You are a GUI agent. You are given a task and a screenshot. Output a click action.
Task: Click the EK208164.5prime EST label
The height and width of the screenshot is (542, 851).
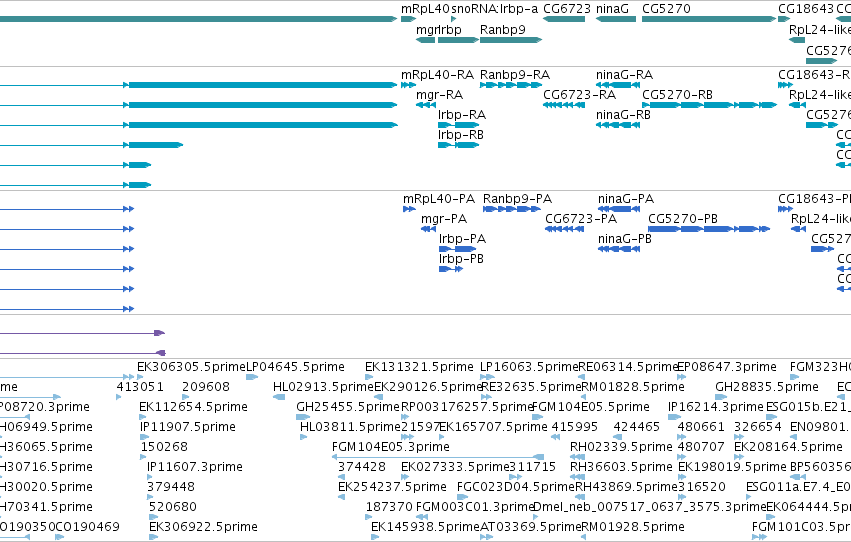(x=788, y=447)
